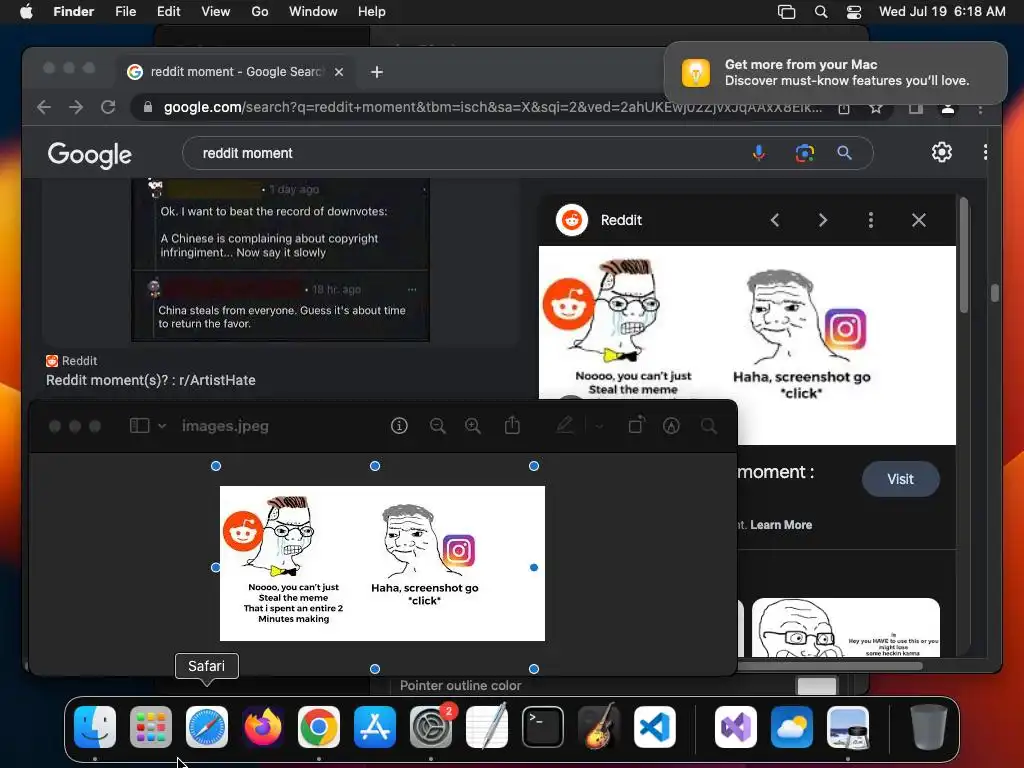
Task: Open Visual Studio Code in dock
Action: click(655, 726)
